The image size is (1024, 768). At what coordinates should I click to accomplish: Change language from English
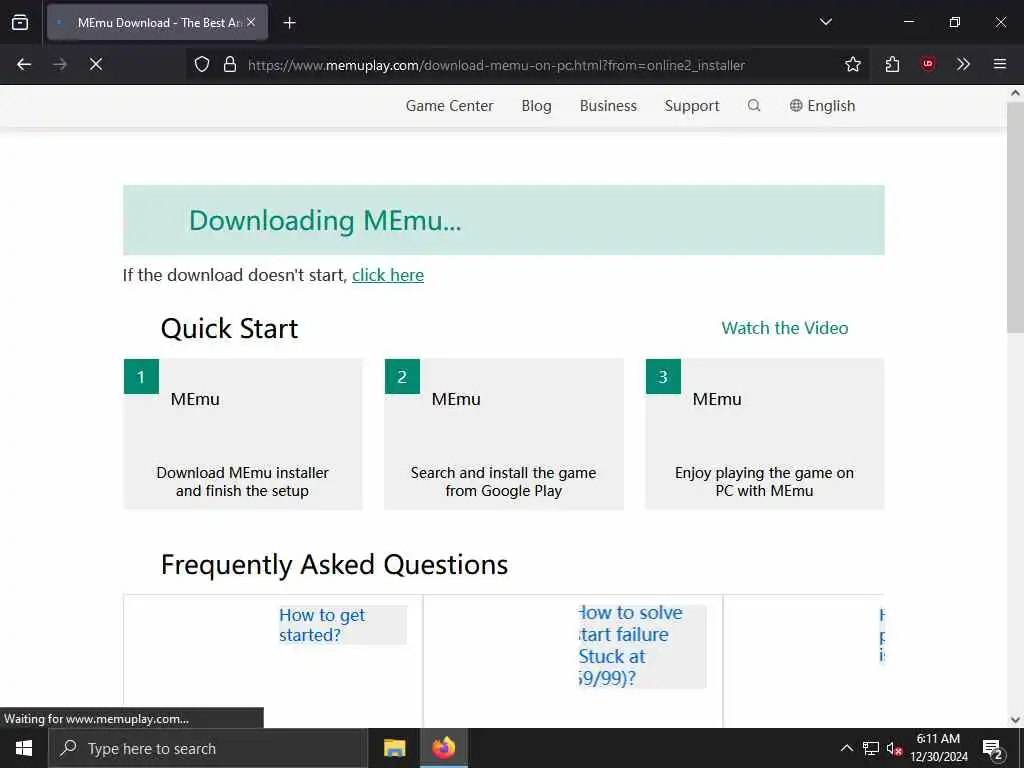pos(822,106)
